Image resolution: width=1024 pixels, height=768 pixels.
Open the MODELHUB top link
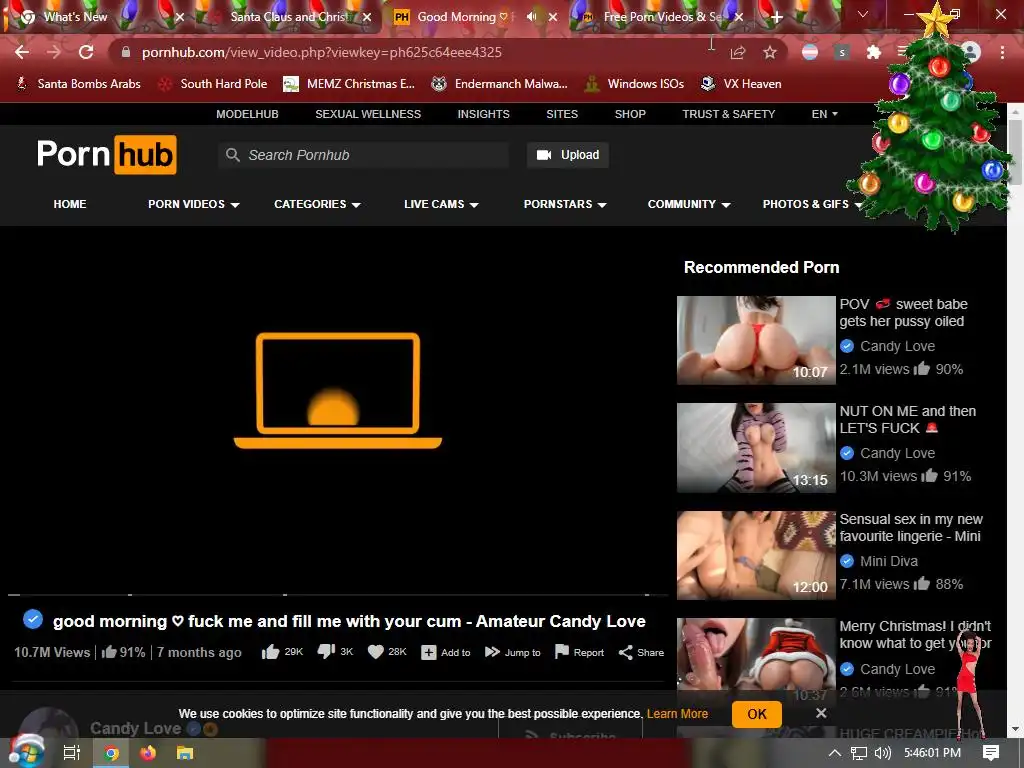pos(248,114)
